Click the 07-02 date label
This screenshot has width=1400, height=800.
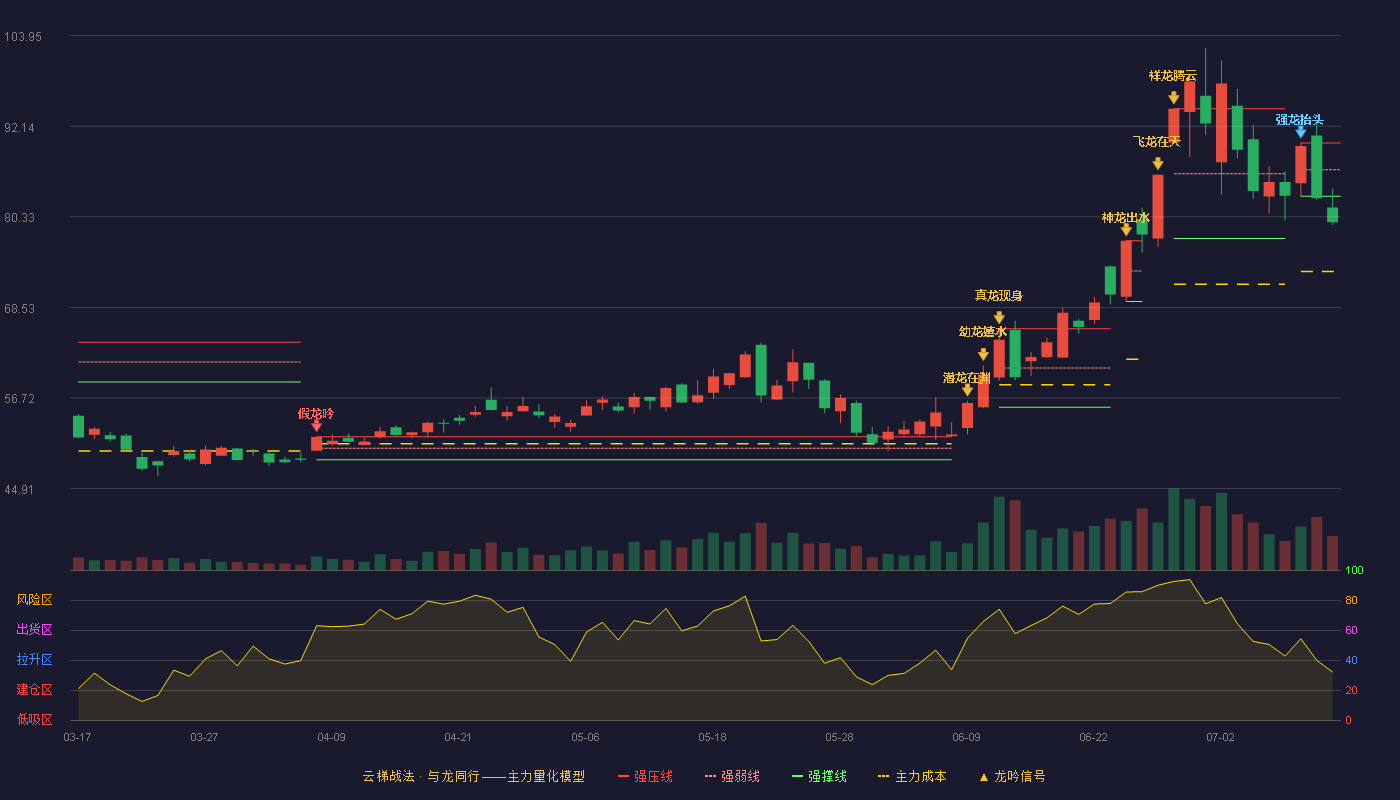click(1220, 737)
